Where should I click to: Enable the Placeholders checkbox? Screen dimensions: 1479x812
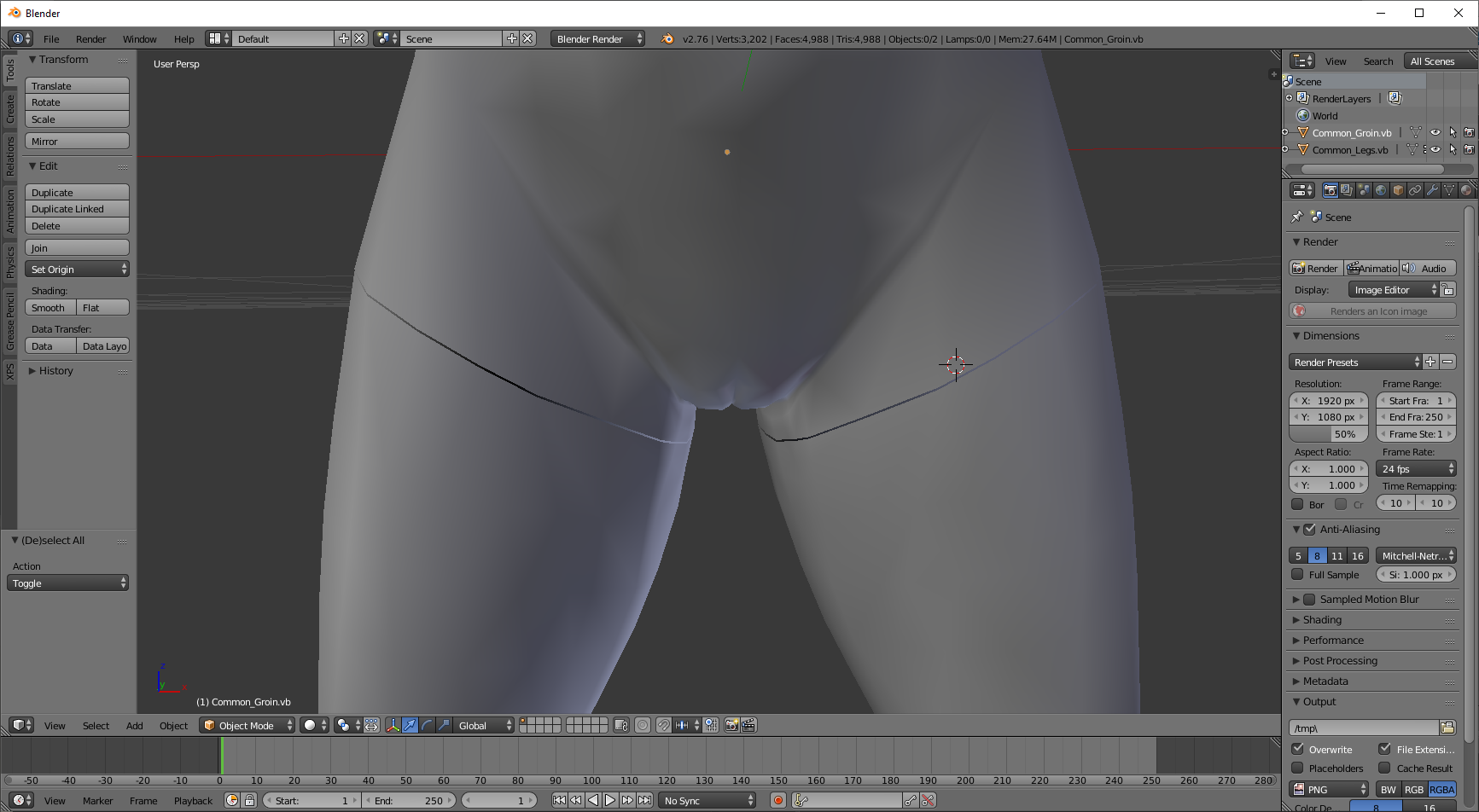coord(1297,768)
